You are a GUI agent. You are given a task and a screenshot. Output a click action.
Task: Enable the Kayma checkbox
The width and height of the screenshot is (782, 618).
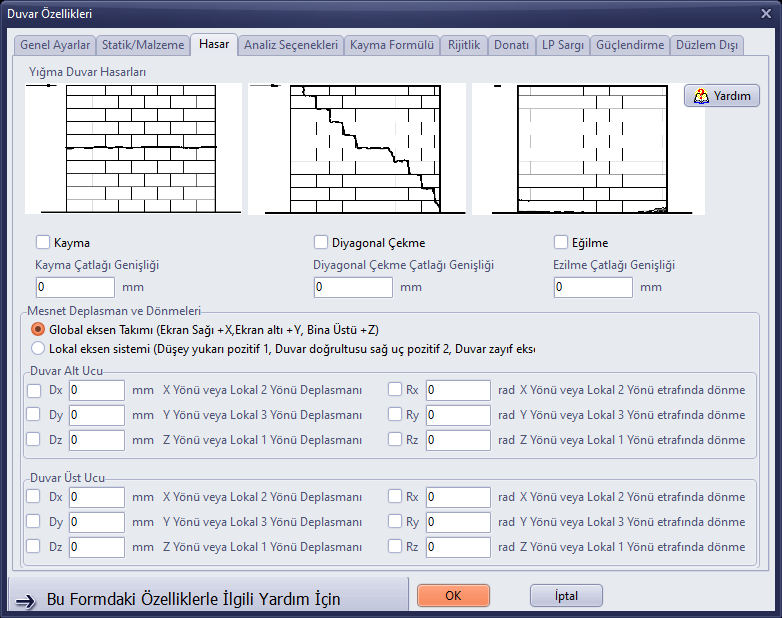43,242
